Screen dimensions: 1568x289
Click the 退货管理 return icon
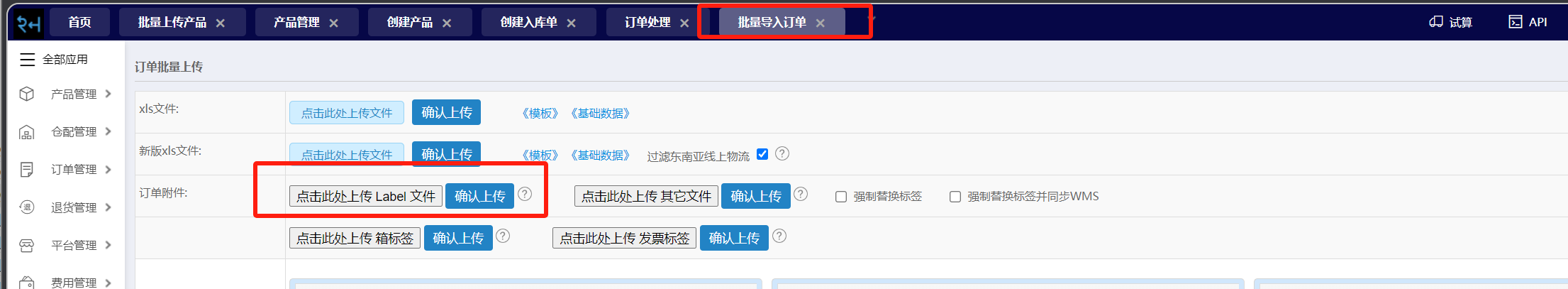click(27, 207)
